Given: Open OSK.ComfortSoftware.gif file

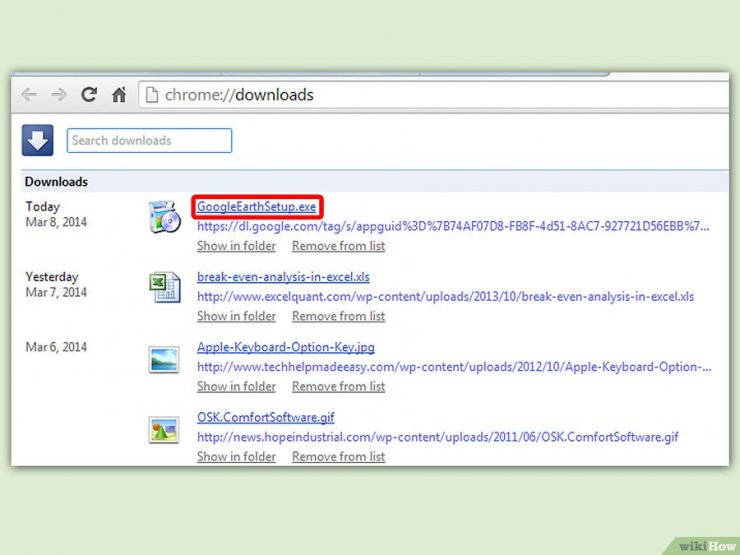Looking at the screenshot, I should click(x=266, y=418).
